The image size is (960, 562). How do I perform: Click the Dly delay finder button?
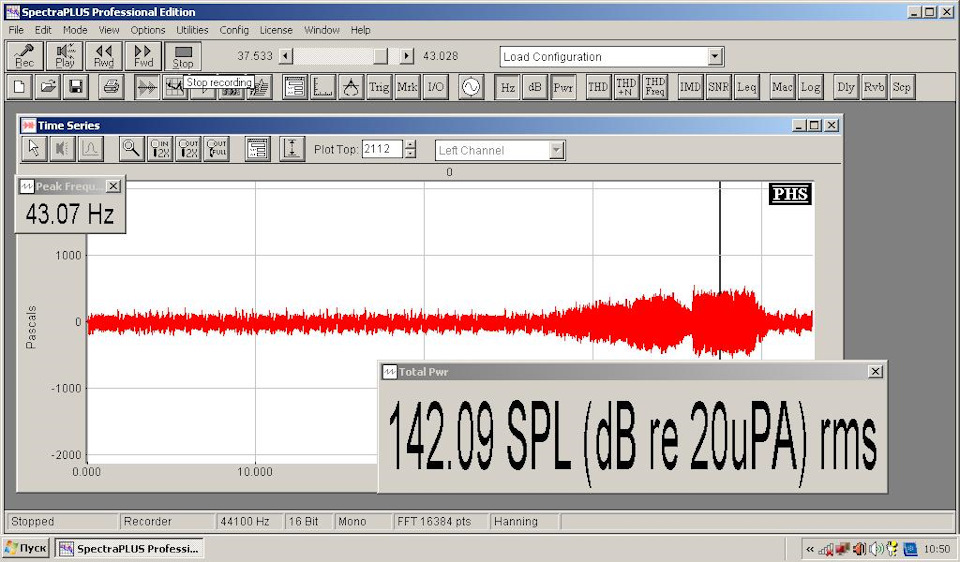(846, 87)
